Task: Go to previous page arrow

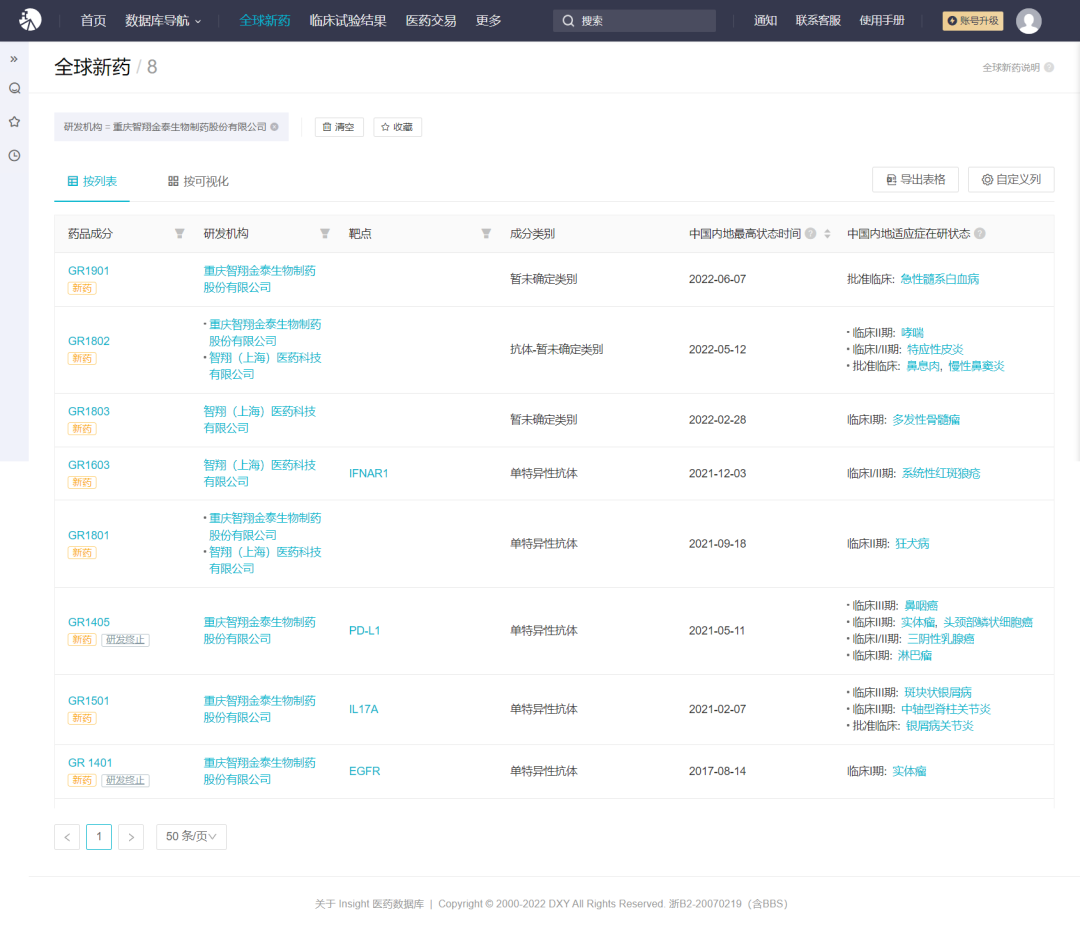Action: tap(67, 837)
